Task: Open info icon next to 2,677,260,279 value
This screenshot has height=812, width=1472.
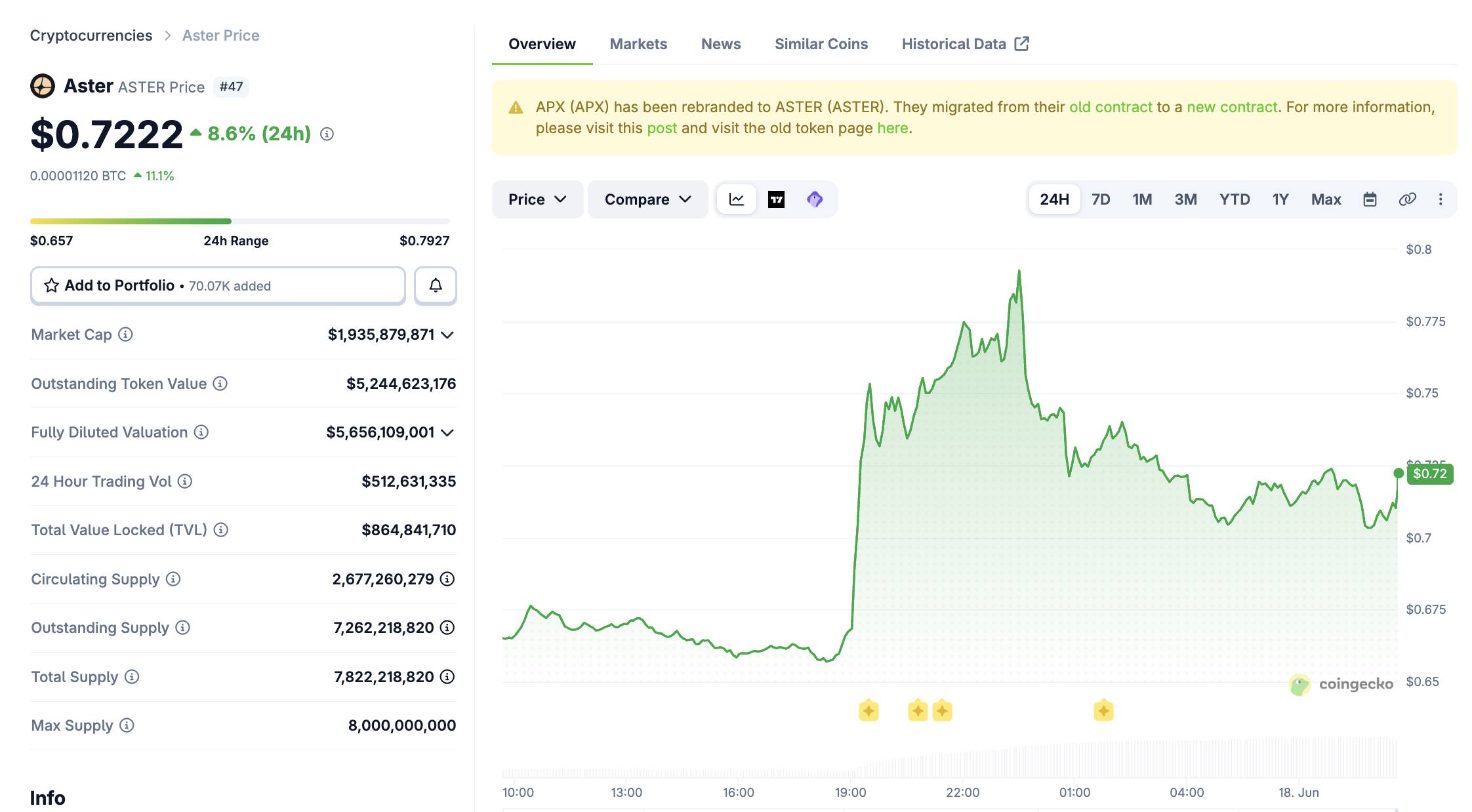Action: click(447, 579)
